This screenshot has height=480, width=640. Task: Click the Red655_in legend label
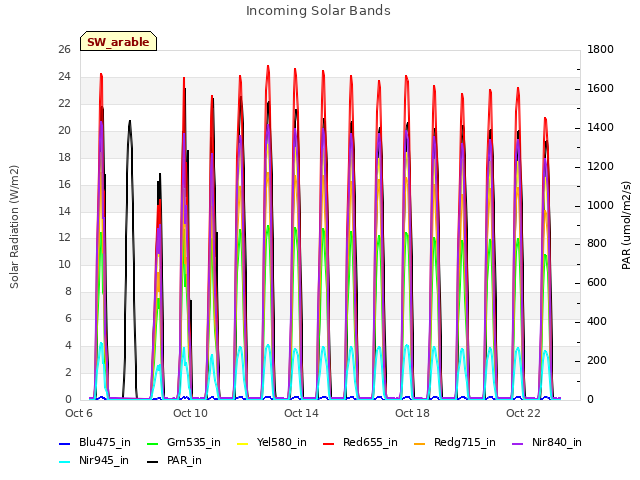[370, 442]
